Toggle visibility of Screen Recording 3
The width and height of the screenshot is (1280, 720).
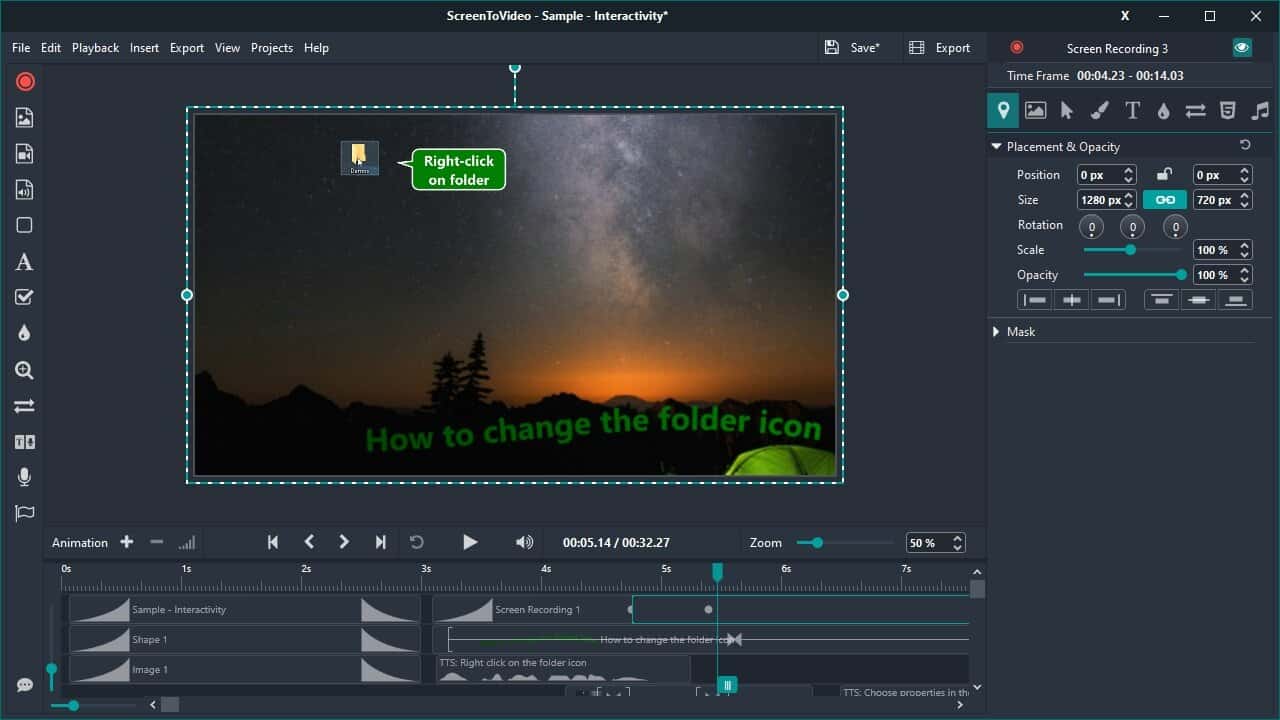click(x=1241, y=47)
